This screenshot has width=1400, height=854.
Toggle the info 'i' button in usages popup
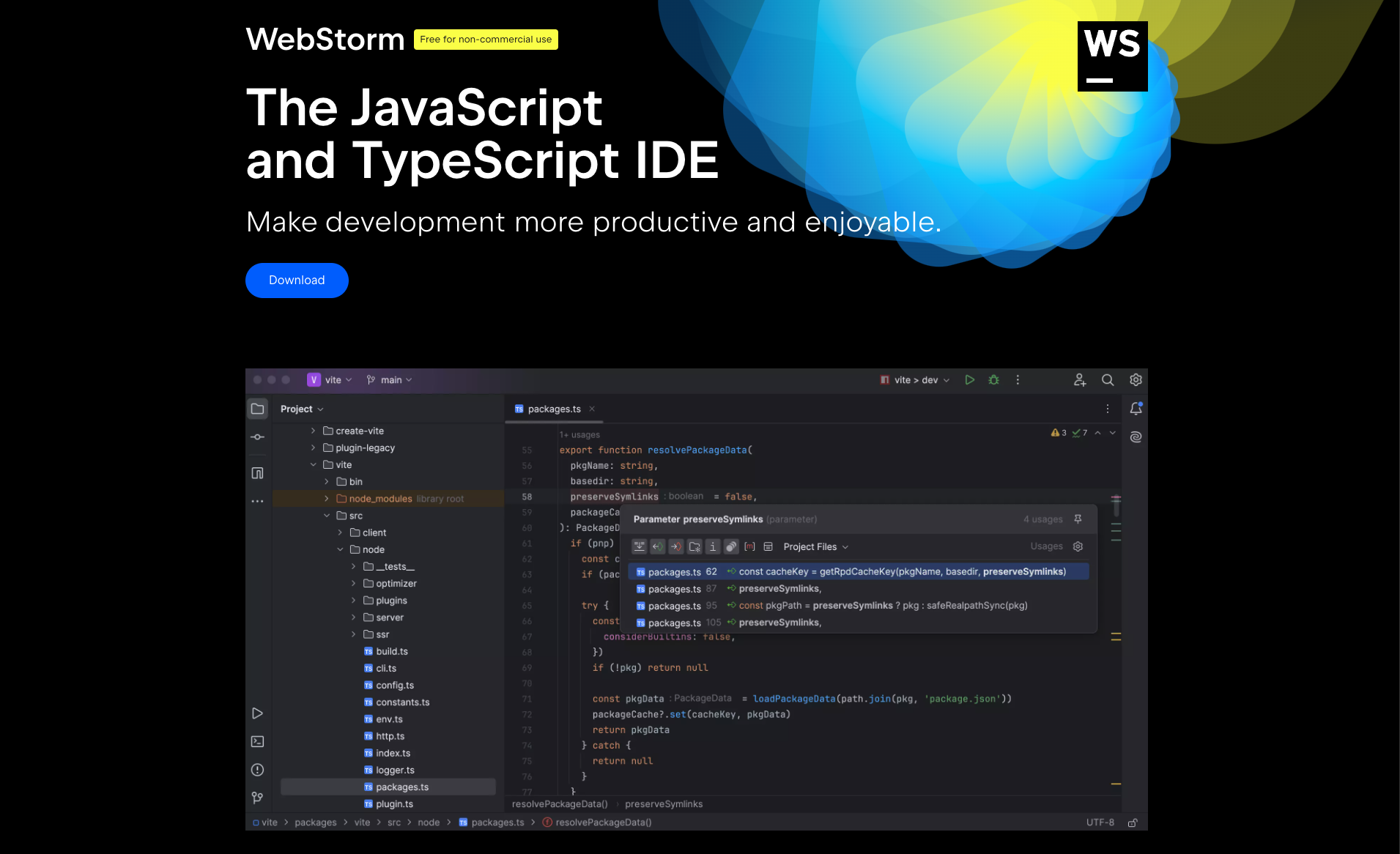[713, 546]
